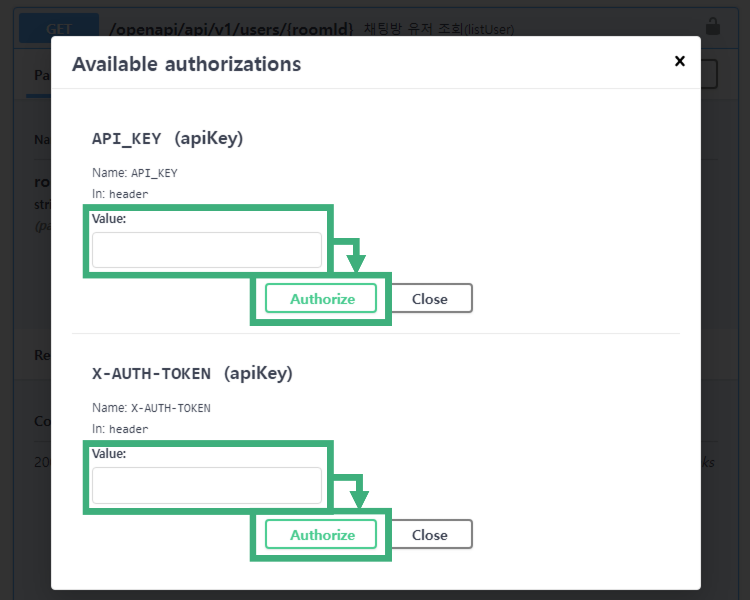Click the Name: API_KEY text

click(x=134, y=173)
